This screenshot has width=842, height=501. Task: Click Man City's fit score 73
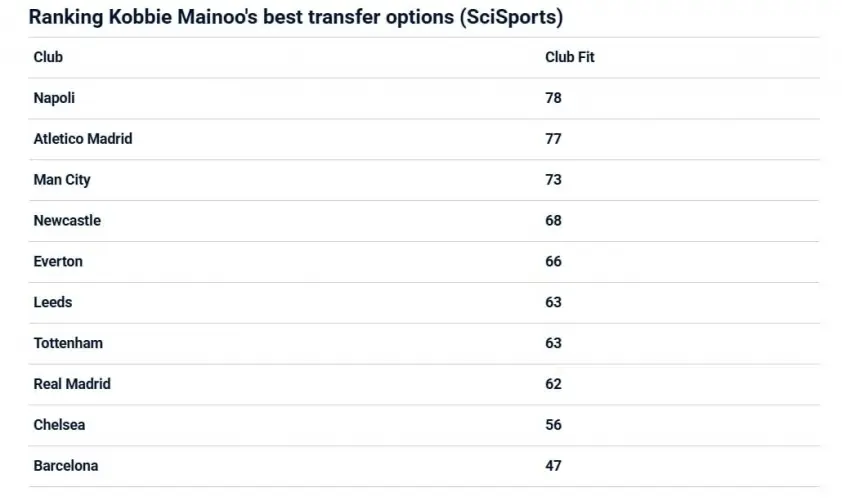tap(553, 180)
